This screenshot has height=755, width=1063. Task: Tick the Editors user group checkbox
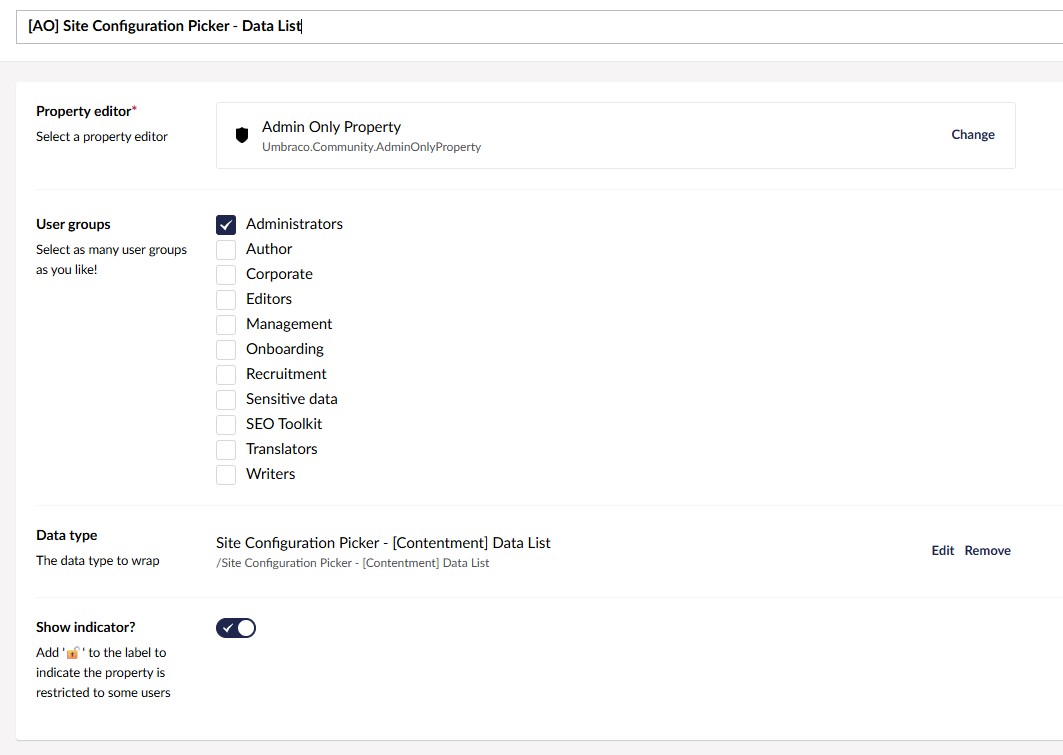click(226, 300)
